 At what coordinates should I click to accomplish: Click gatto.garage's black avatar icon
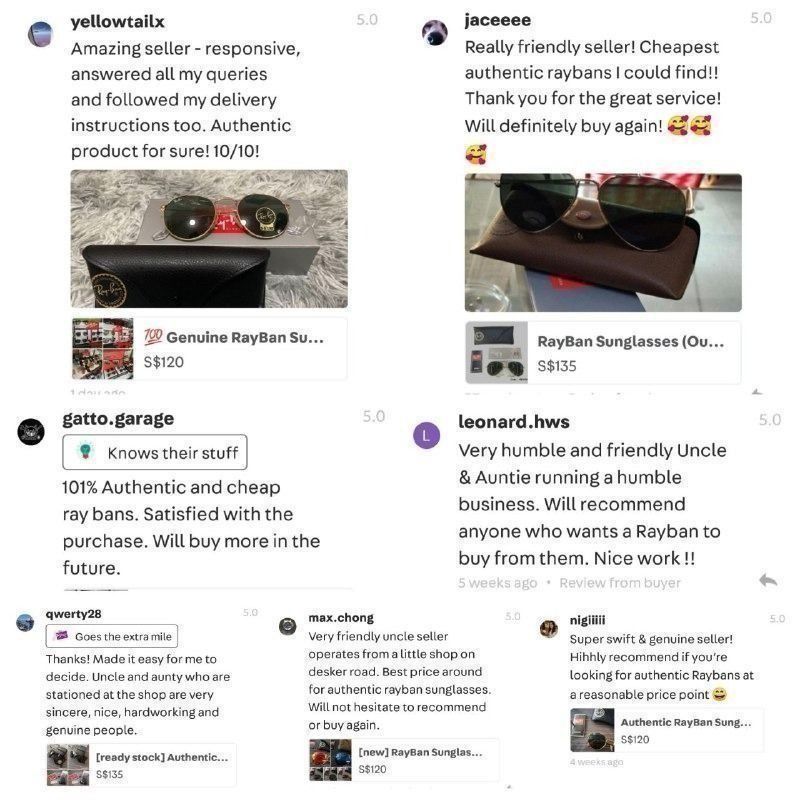click(x=31, y=432)
